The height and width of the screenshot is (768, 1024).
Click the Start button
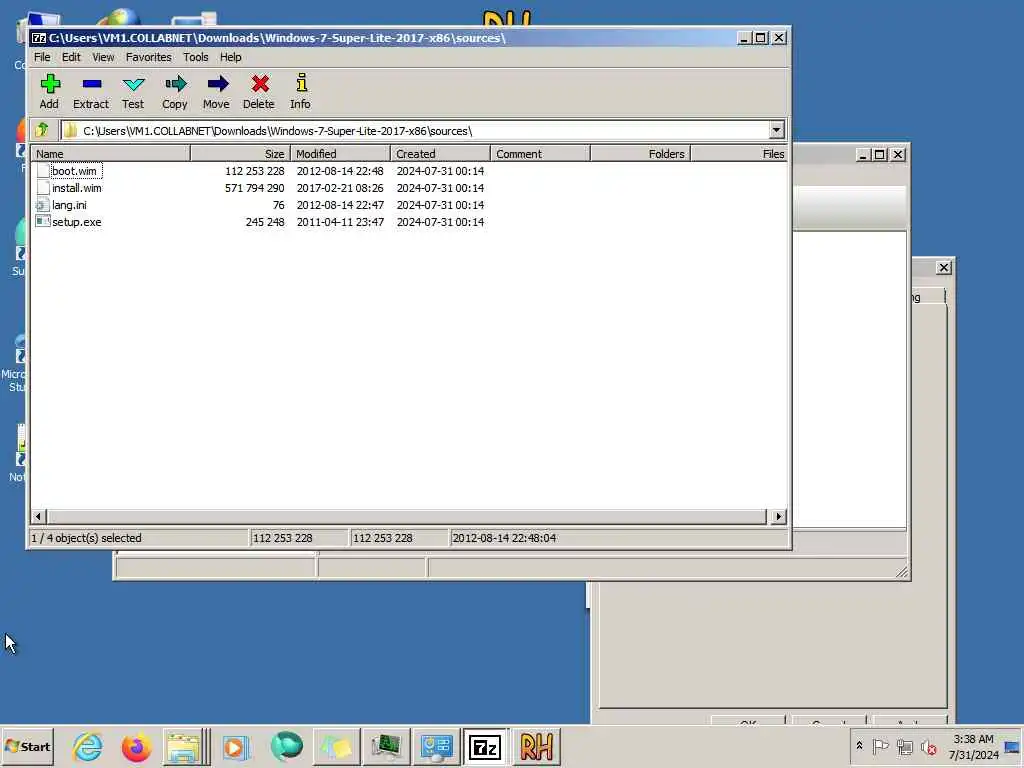click(28, 746)
